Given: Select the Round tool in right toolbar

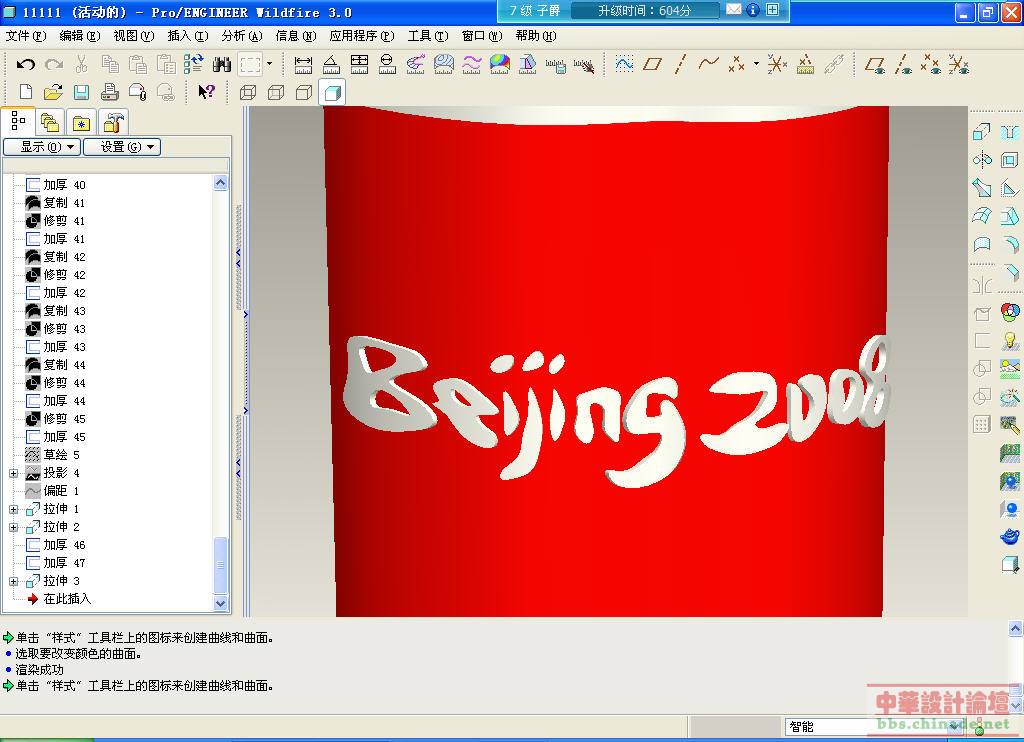Looking at the screenshot, I should 1010,244.
